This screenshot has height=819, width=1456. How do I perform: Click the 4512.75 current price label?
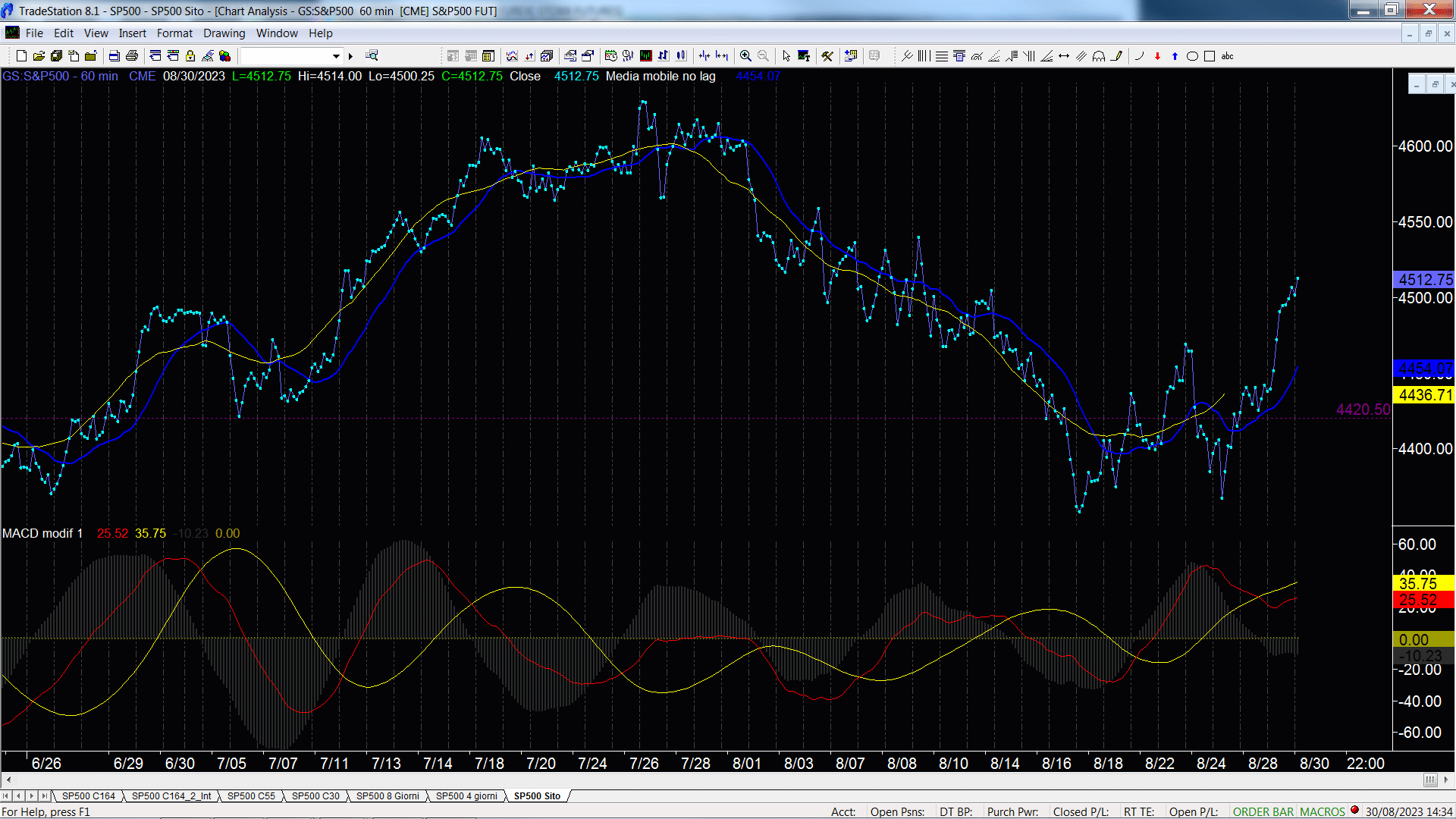1424,280
